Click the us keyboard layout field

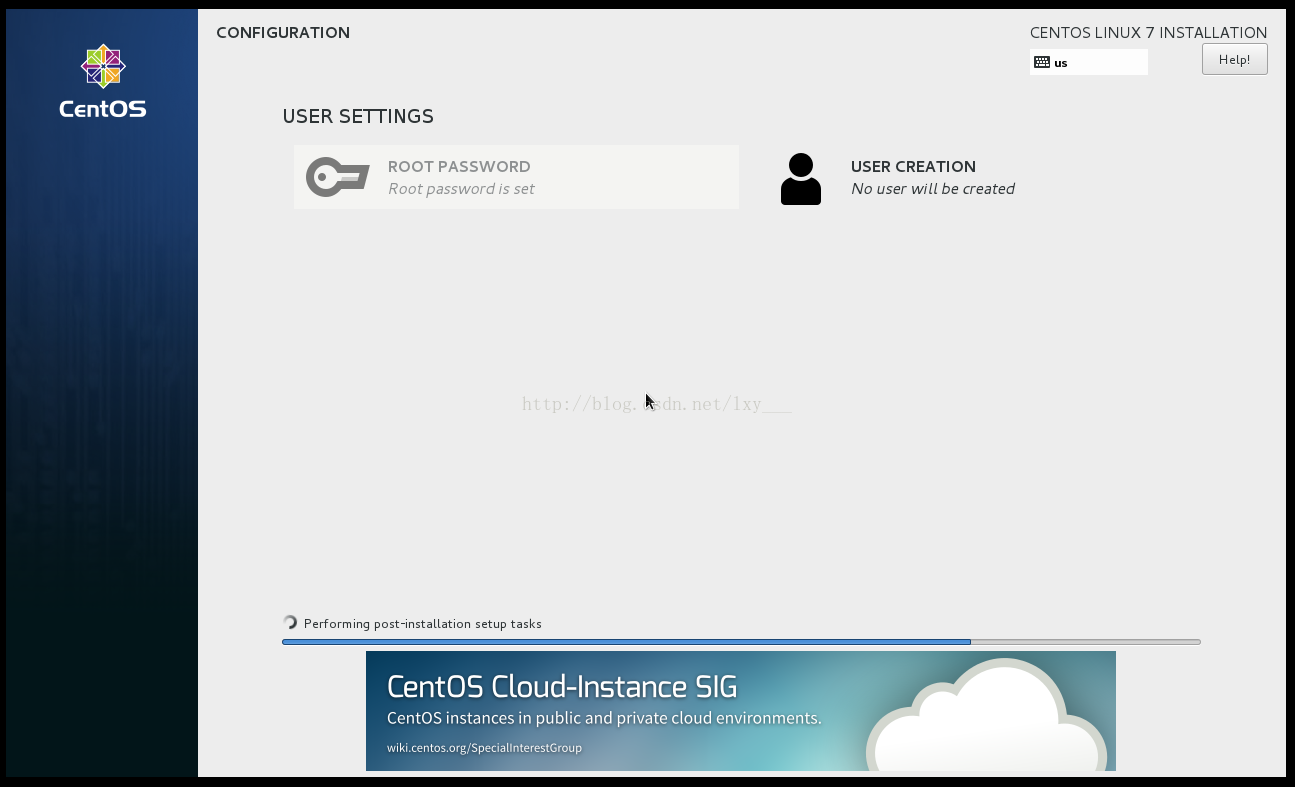tap(1089, 62)
